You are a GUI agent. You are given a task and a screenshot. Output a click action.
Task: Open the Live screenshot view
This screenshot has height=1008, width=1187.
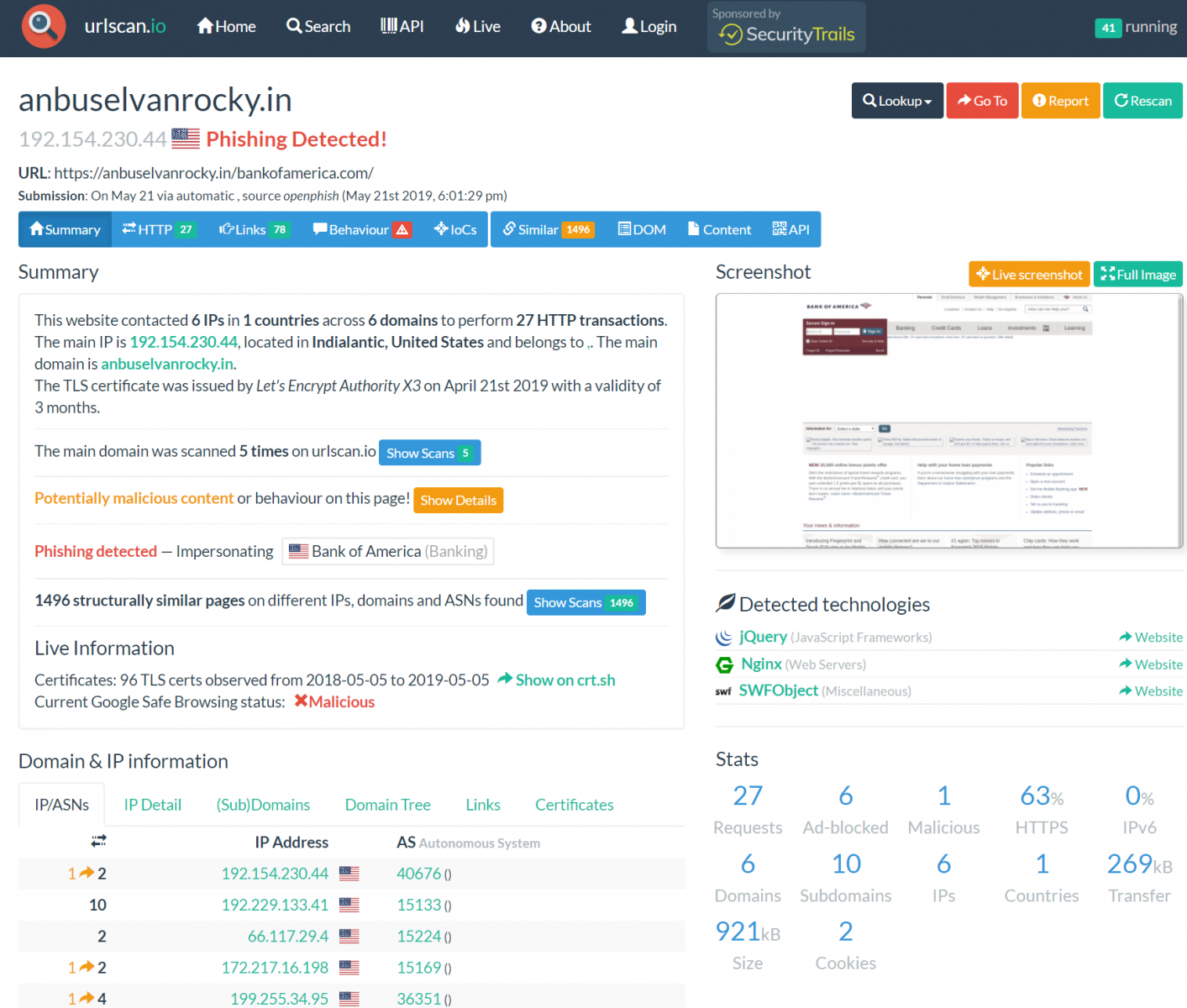(x=1029, y=275)
